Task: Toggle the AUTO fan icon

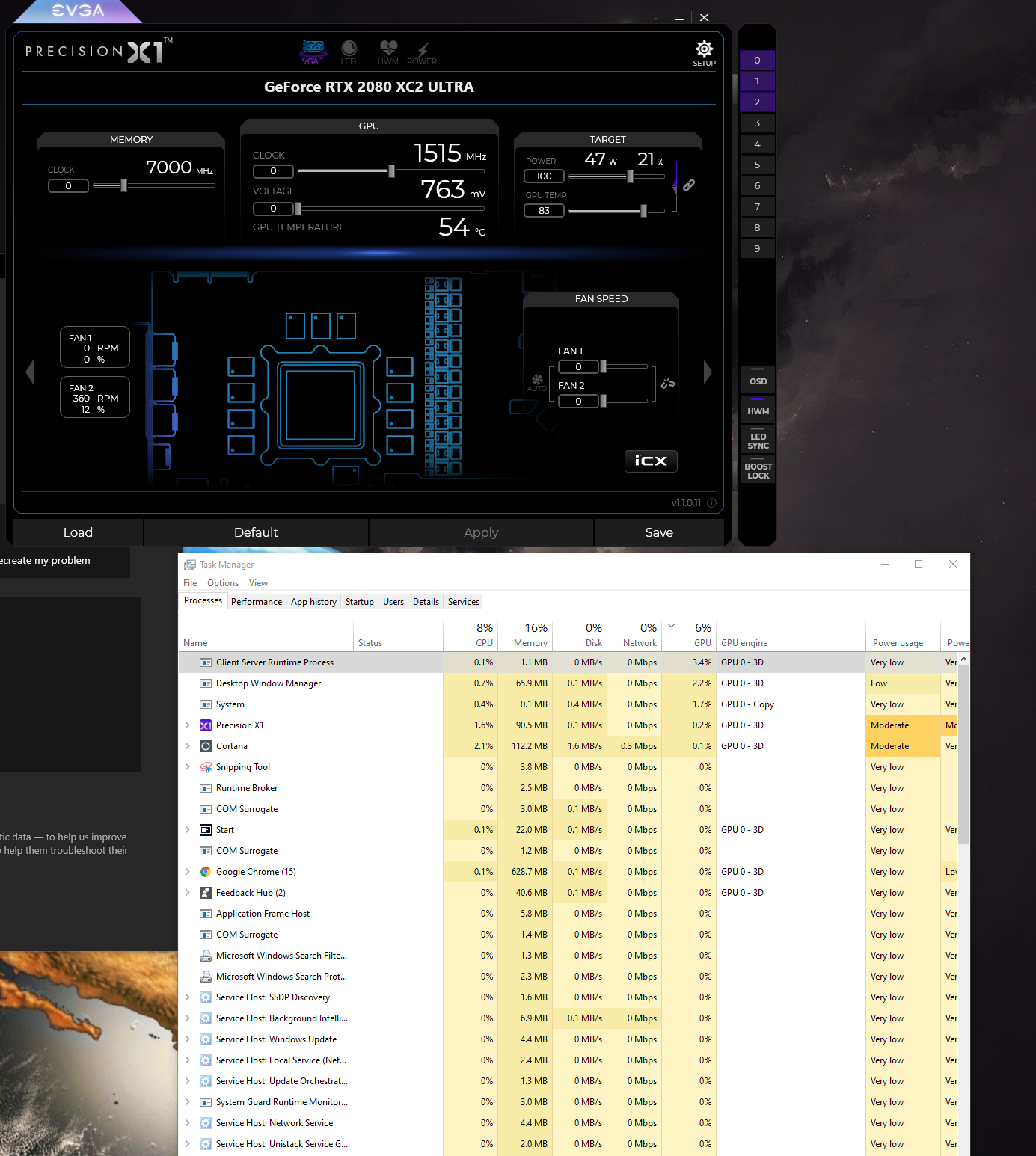Action: (537, 383)
